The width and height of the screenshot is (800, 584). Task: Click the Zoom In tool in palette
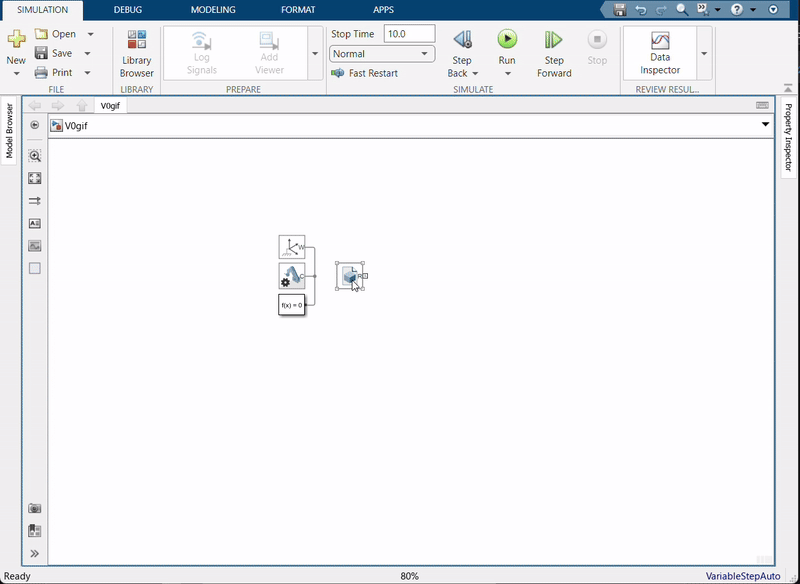35,156
